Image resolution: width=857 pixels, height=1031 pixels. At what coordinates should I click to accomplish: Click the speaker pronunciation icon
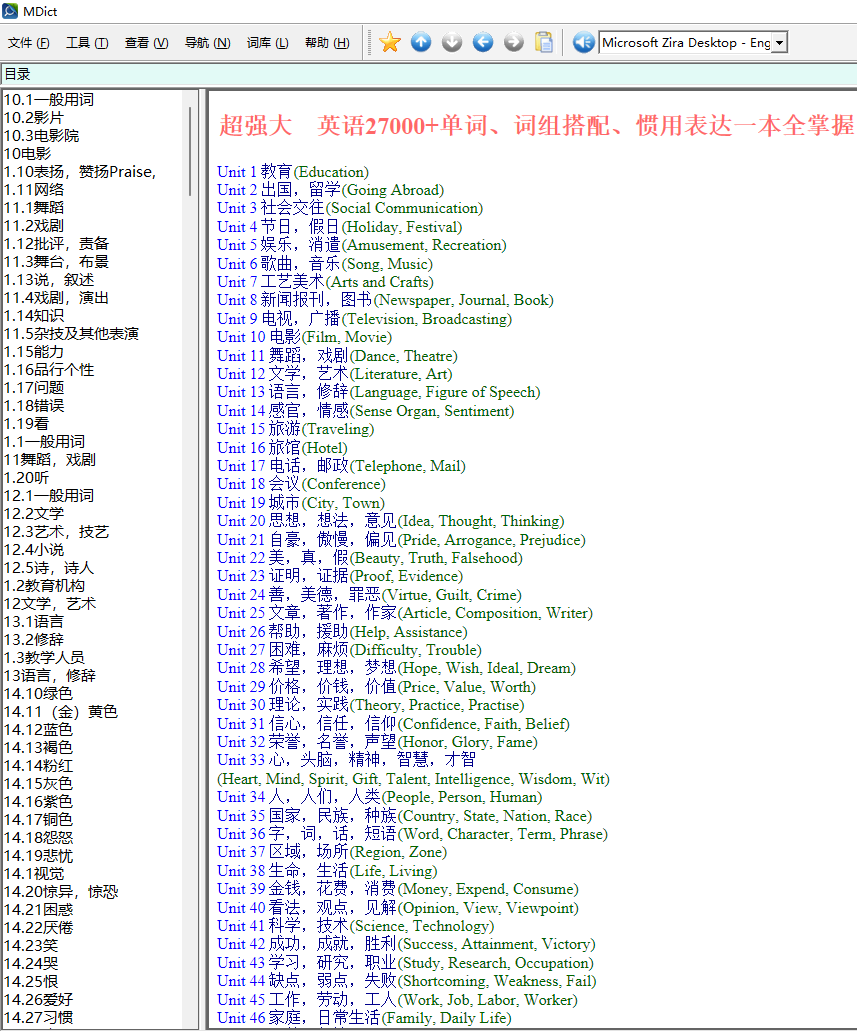tap(583, 42)
